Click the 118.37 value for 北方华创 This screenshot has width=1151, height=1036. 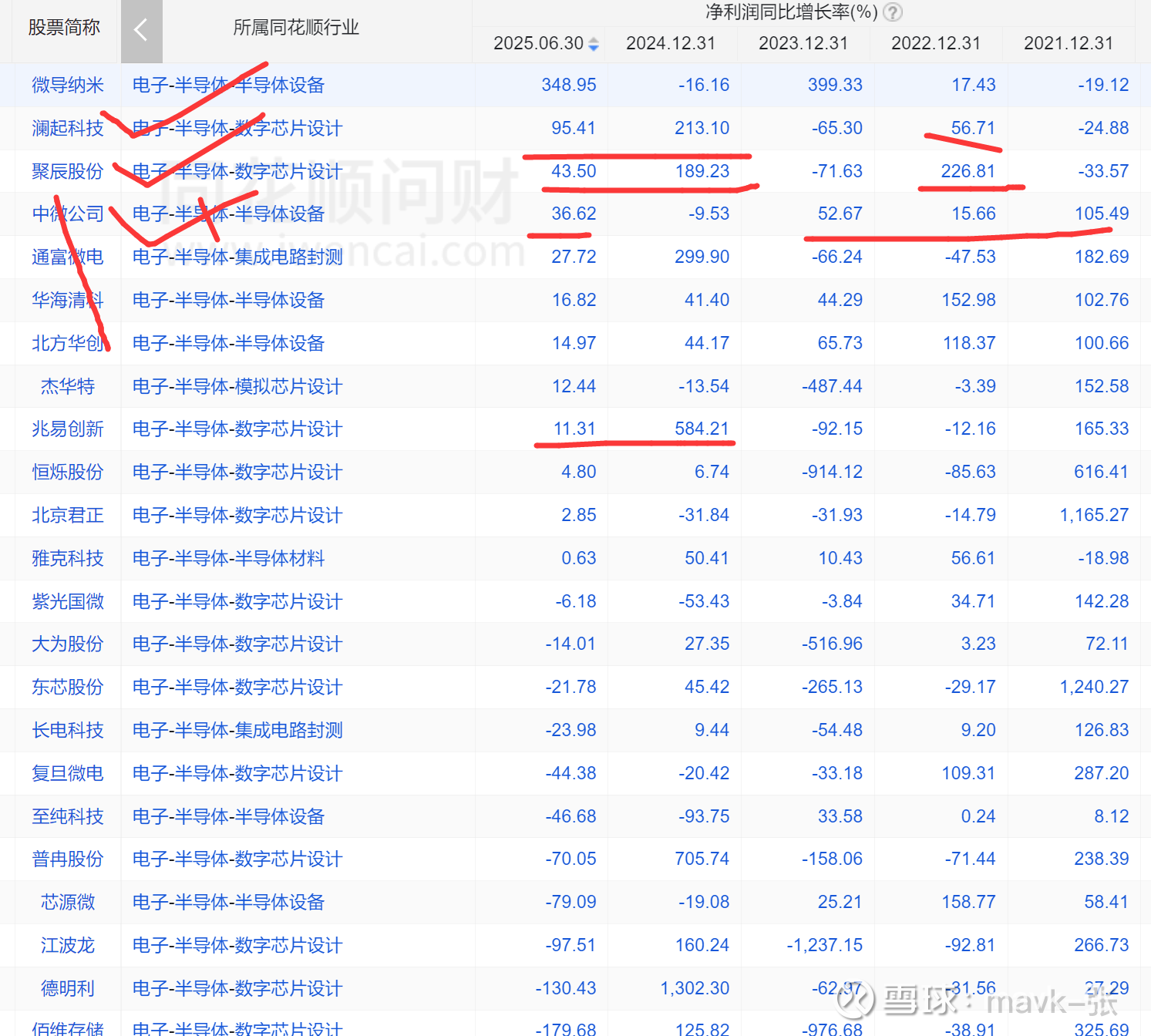[x=970, y=343]
